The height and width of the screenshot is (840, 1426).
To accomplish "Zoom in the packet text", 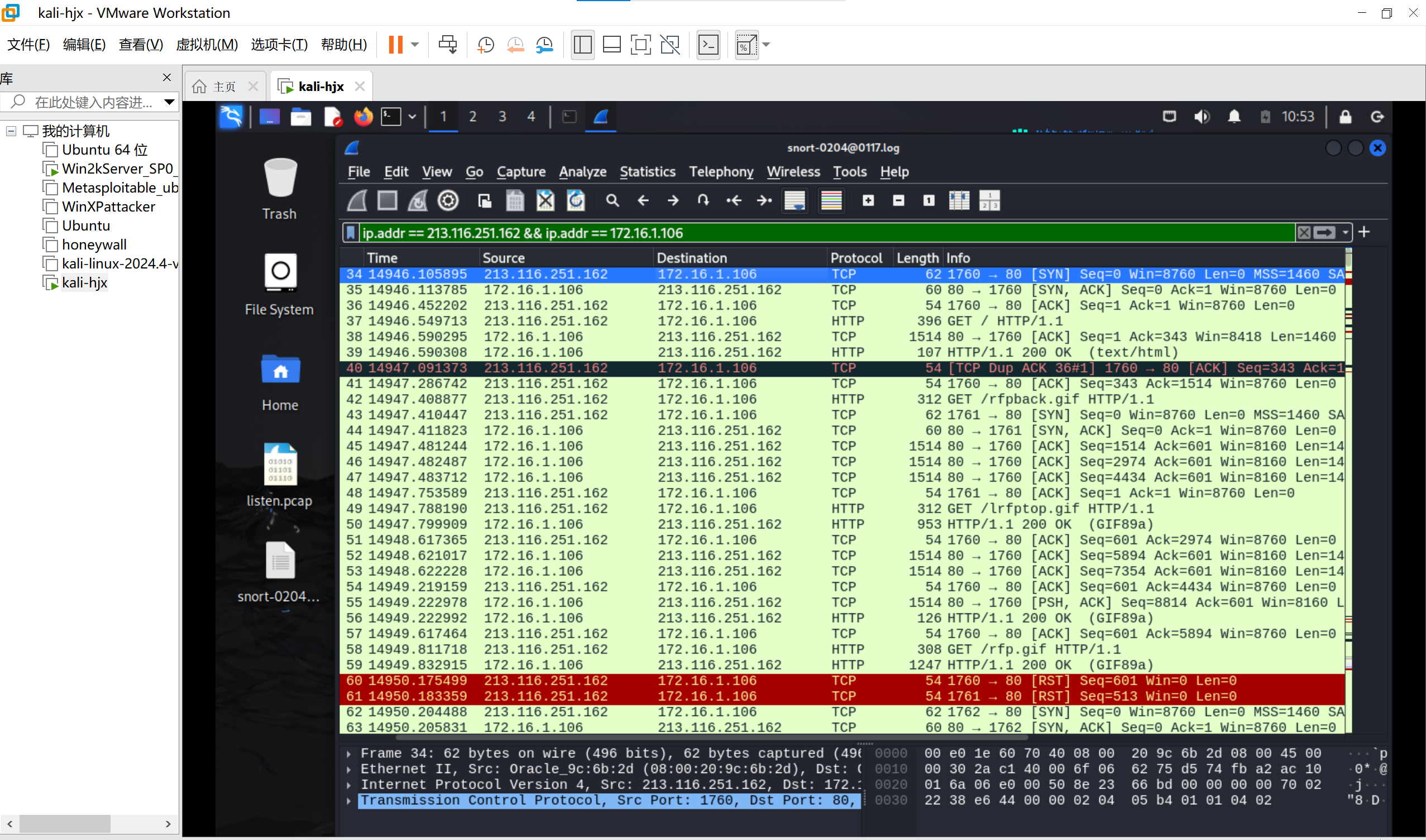I will [x=868, y=200].
